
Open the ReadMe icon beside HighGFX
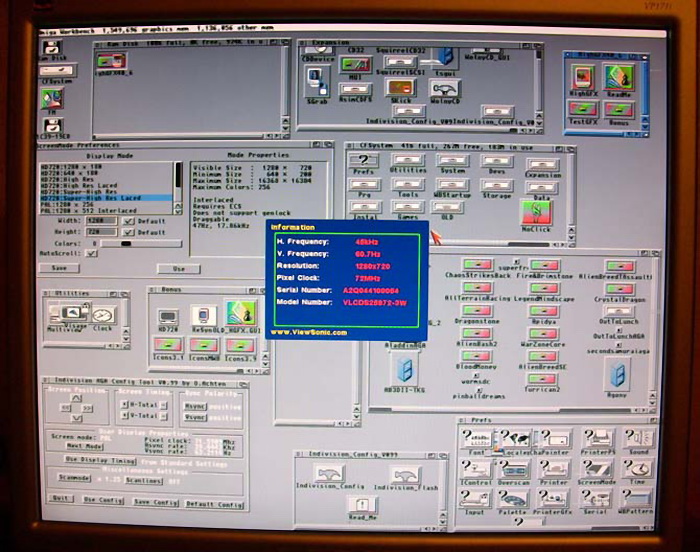619,77
